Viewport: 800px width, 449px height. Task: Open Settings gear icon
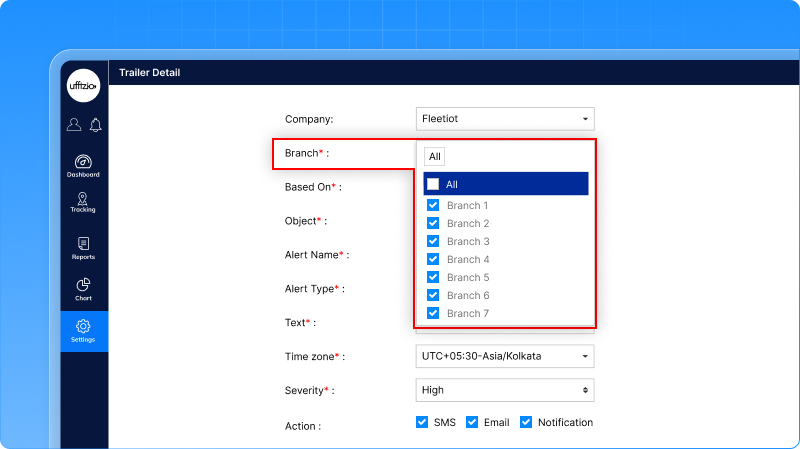coord(84,327)
